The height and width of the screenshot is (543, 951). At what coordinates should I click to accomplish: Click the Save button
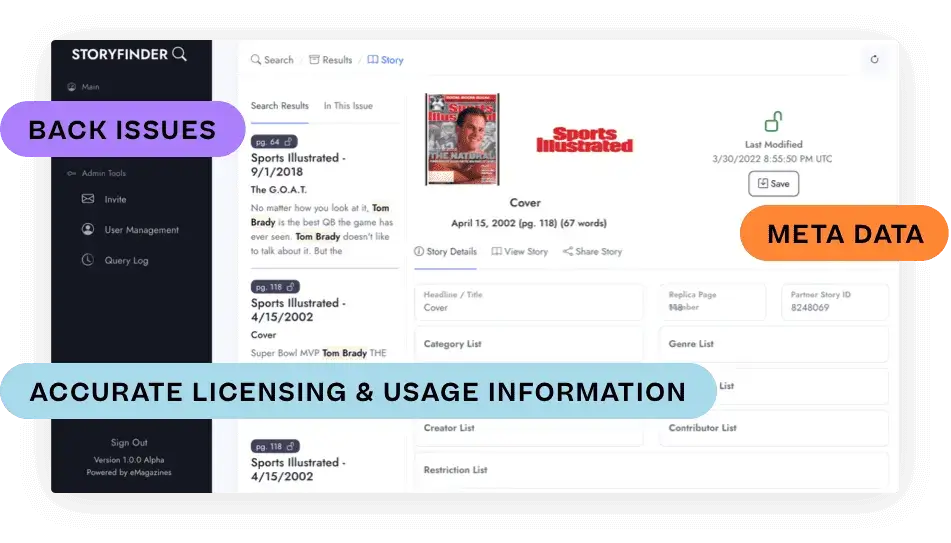click(x=773, y=183)
